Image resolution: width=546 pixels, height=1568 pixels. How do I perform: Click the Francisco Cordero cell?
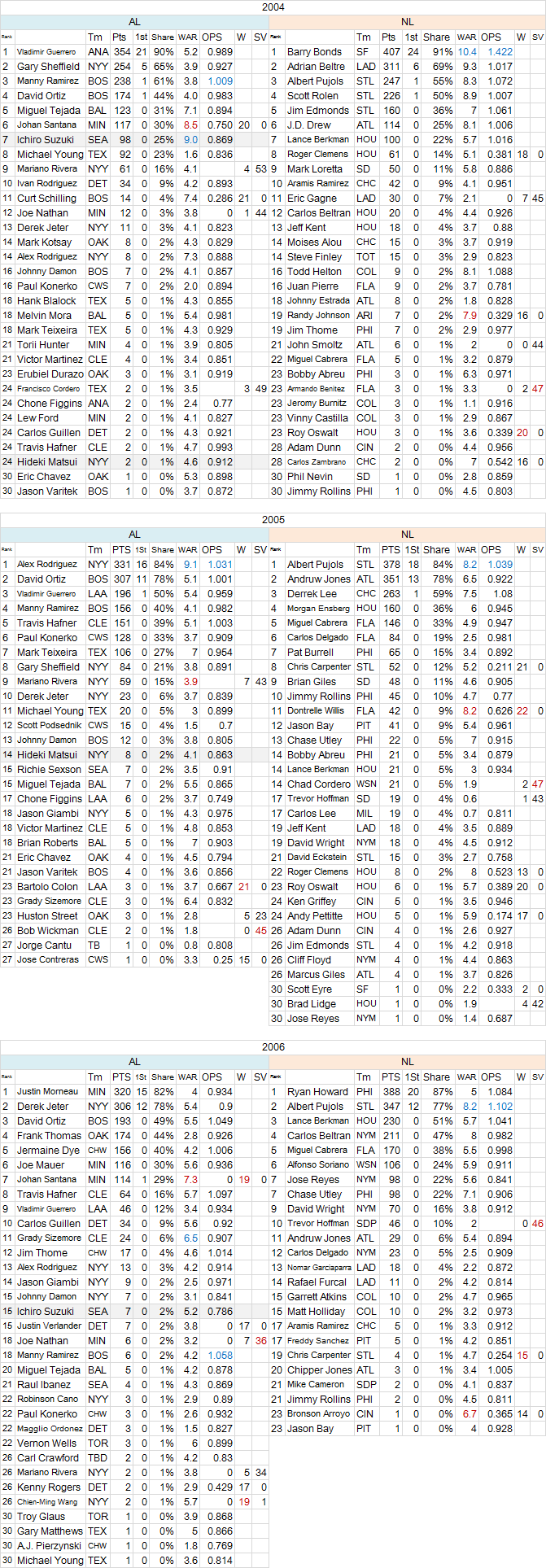pos(50,389)
